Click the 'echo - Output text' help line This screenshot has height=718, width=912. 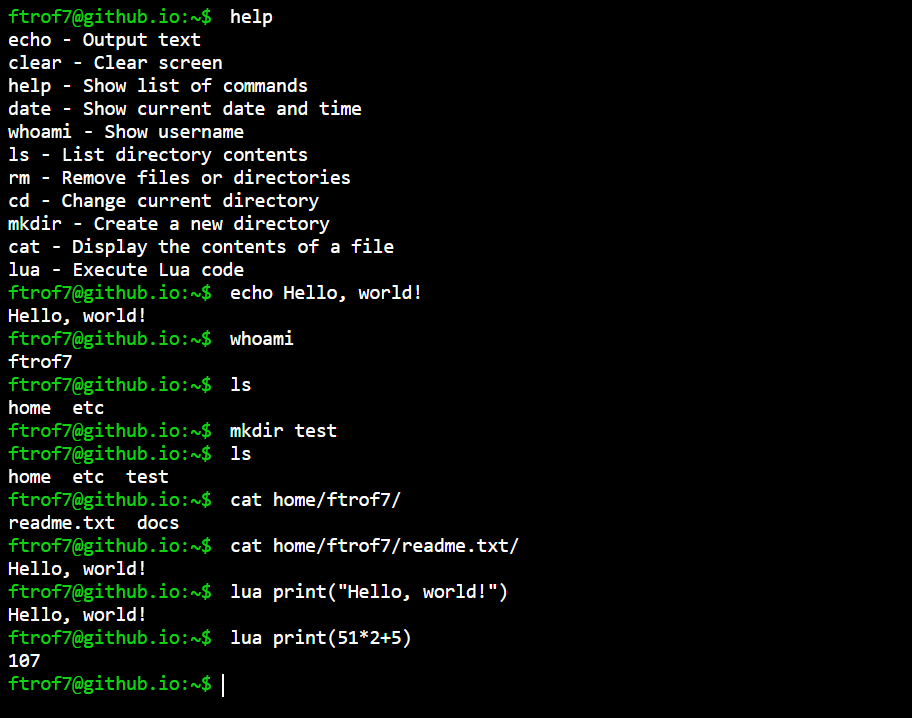[104, 40]
